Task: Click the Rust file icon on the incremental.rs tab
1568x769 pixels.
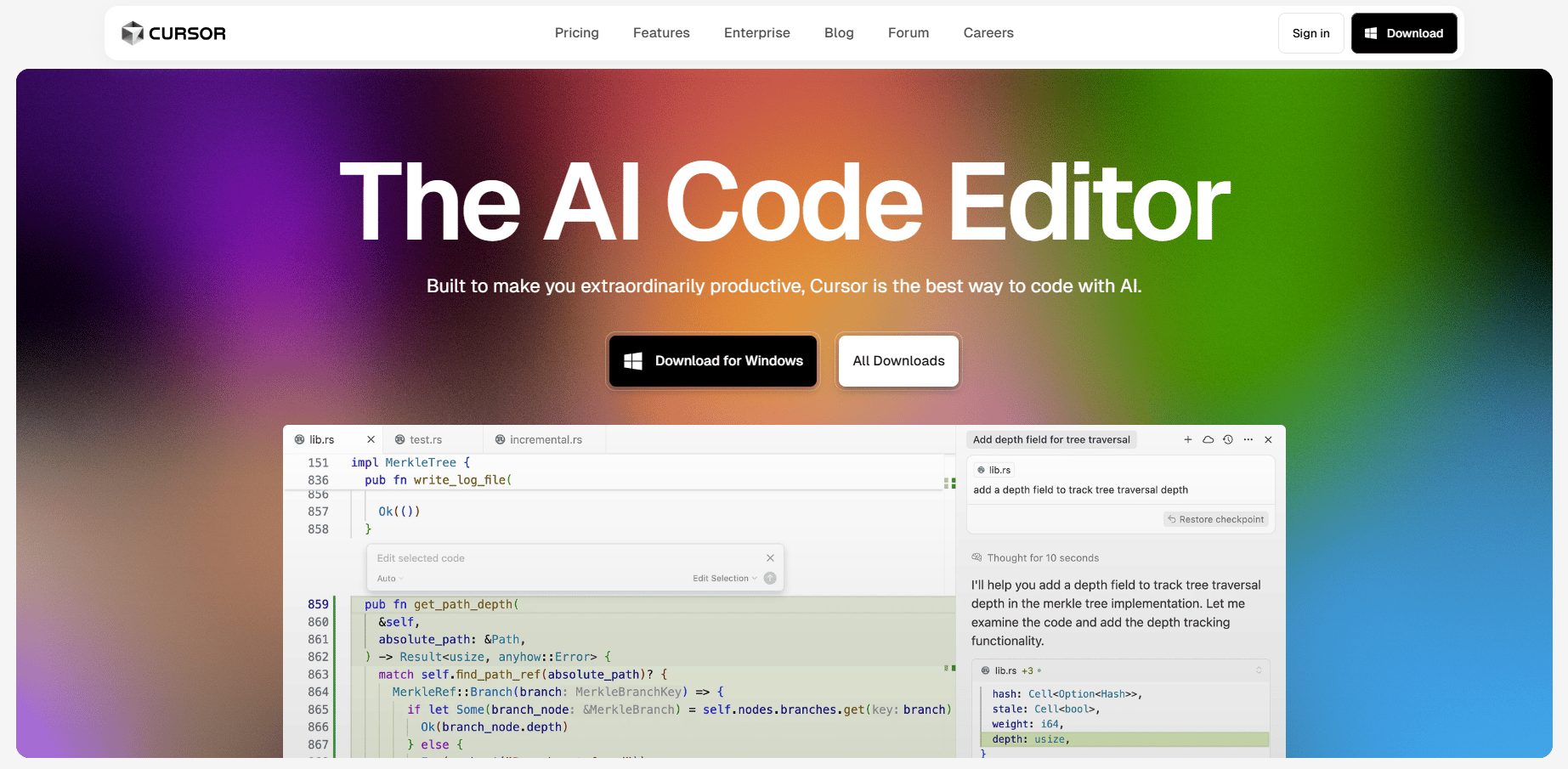Action: [x=500, y=439]
